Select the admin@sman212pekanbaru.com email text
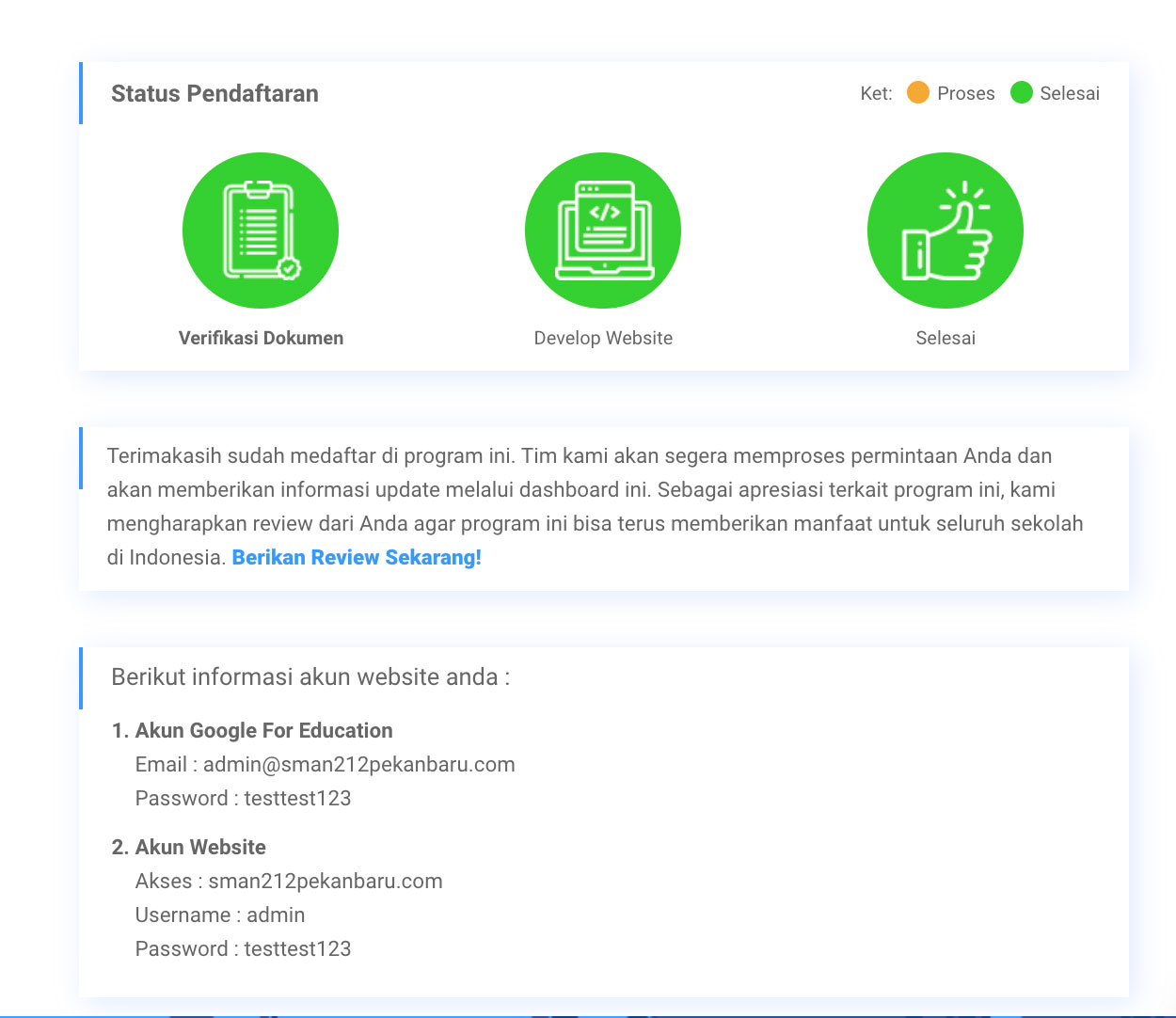The height and width of the screenshot is (1018, 1176). pos(358,764)
